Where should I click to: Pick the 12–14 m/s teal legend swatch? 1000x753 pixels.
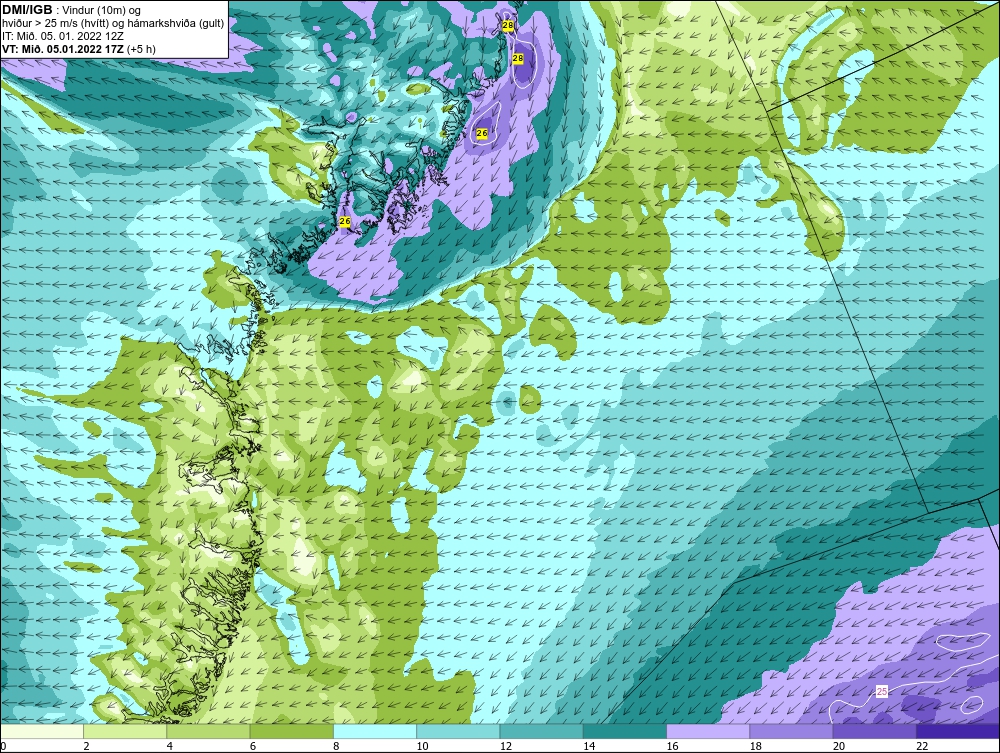pos(541,732)
